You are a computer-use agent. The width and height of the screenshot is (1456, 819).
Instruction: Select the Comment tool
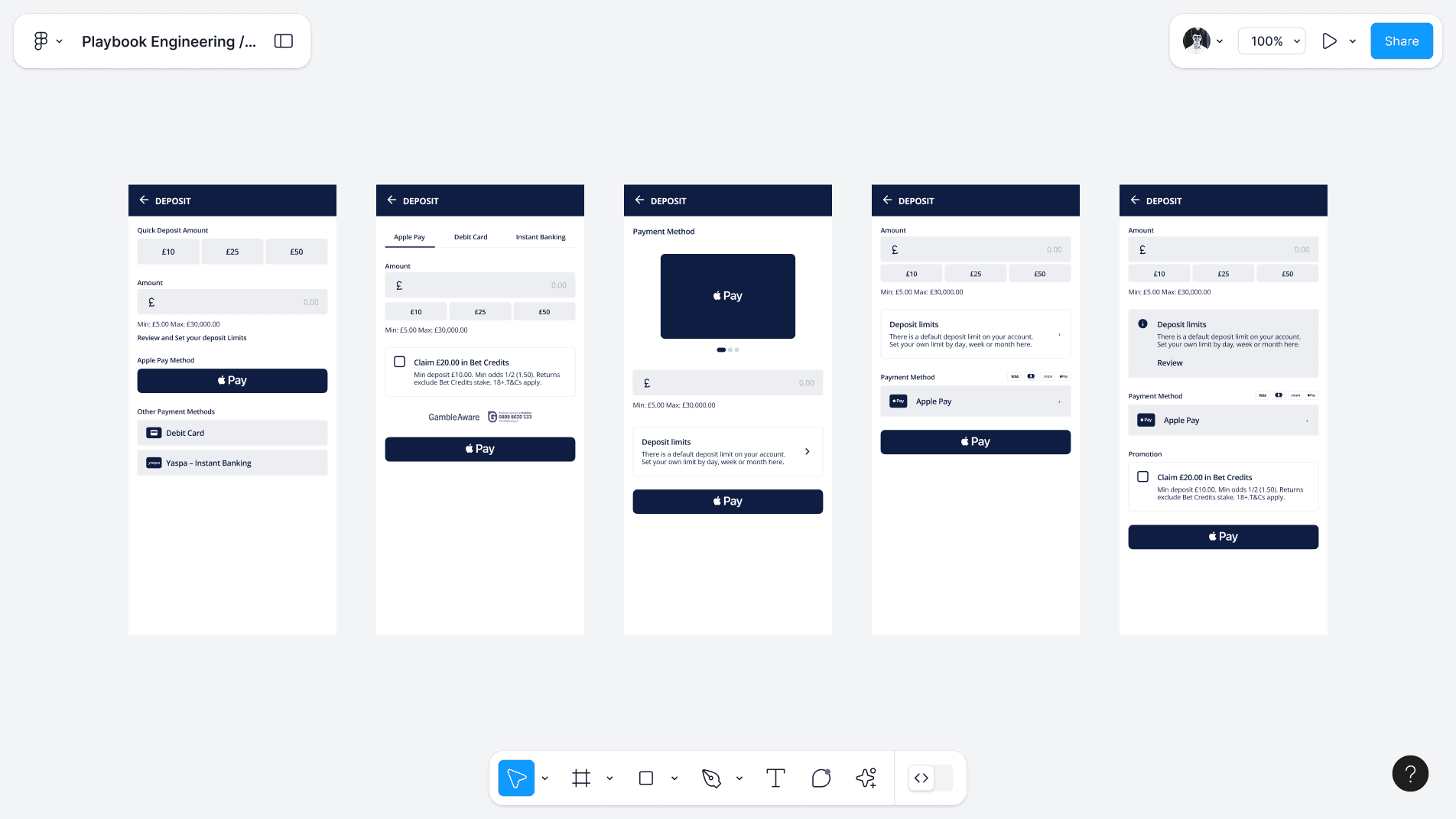(x=821, y=778)
